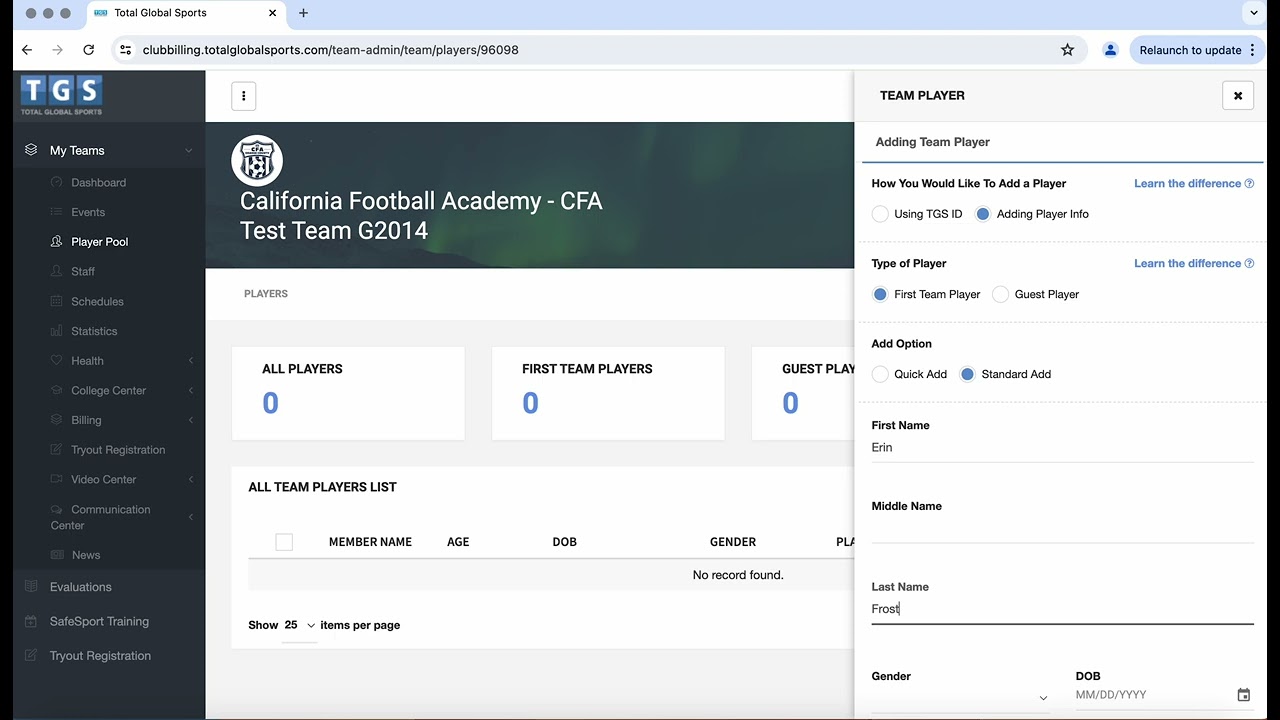Go to the bottom Tryout Registration item

pyautogui.click(x=100, y=656)
